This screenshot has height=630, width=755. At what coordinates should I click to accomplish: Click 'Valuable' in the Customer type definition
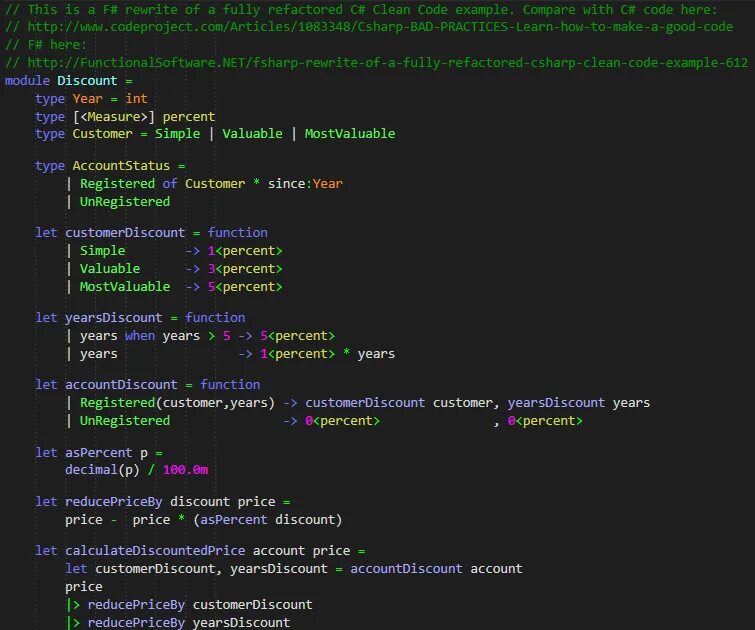[252, 134]
